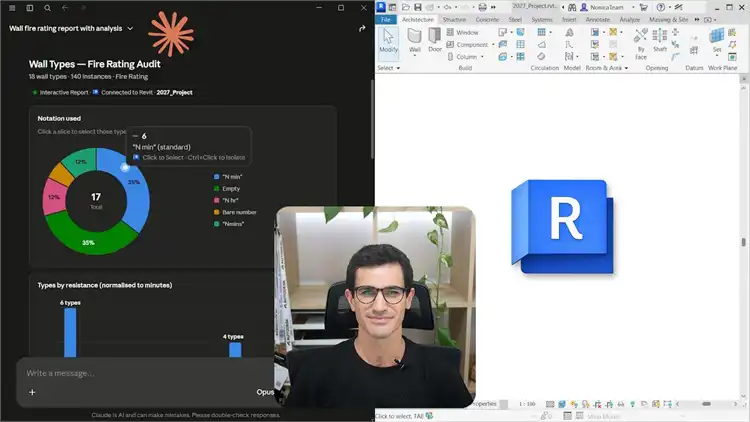750x422 pixels.
Task: Click the Help question mark icon
Action: click(661, 7)
